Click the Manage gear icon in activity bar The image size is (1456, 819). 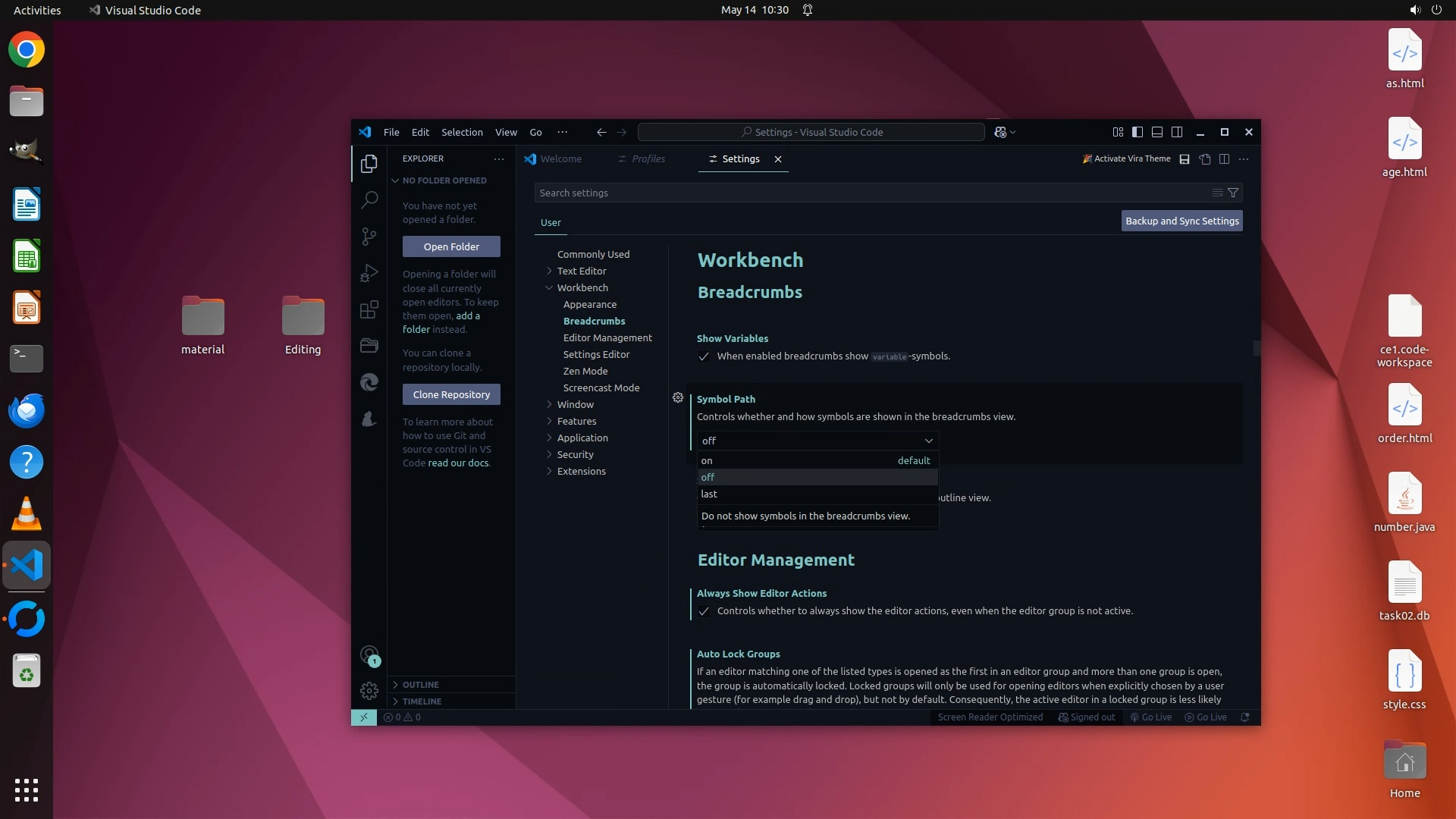pos(369,691)
